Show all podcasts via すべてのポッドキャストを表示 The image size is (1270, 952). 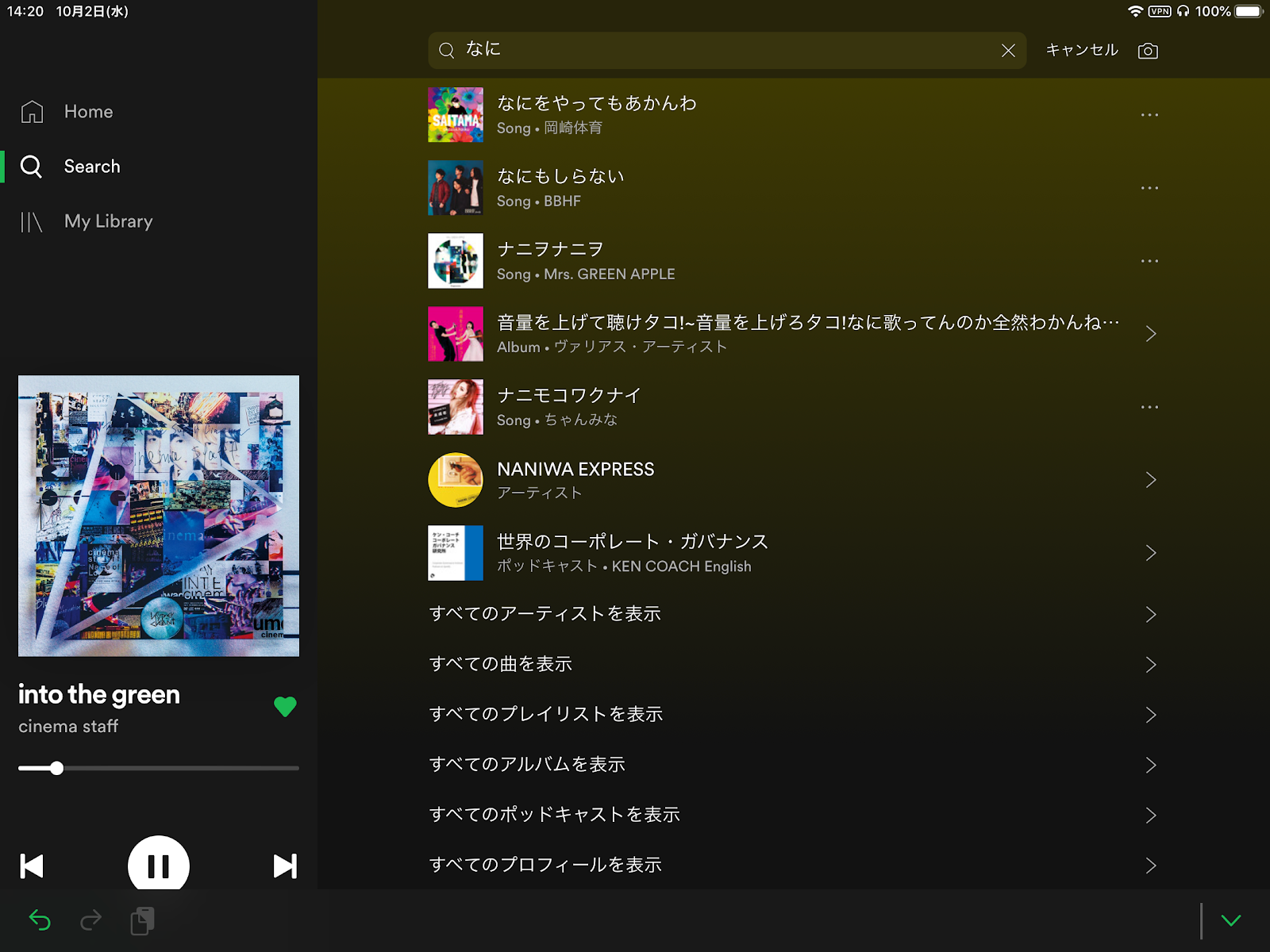555,815
